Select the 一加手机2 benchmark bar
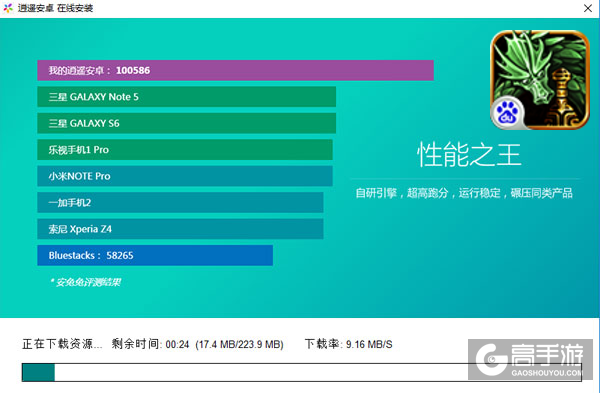Screen dimensions: 600x393 point(180,202)
